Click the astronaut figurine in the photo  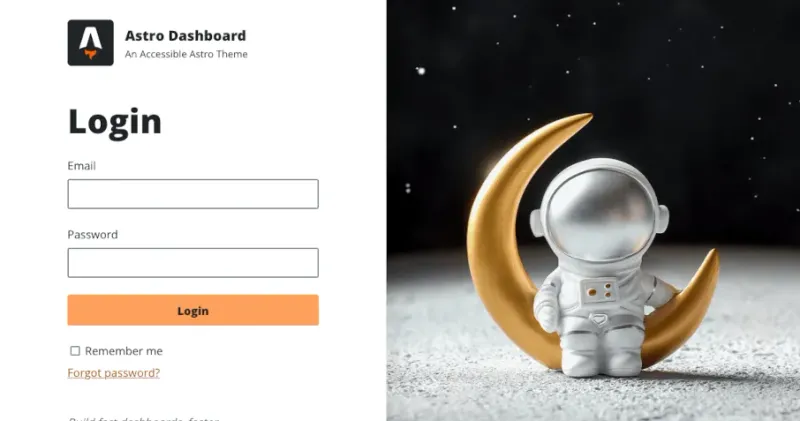(602, 268)
